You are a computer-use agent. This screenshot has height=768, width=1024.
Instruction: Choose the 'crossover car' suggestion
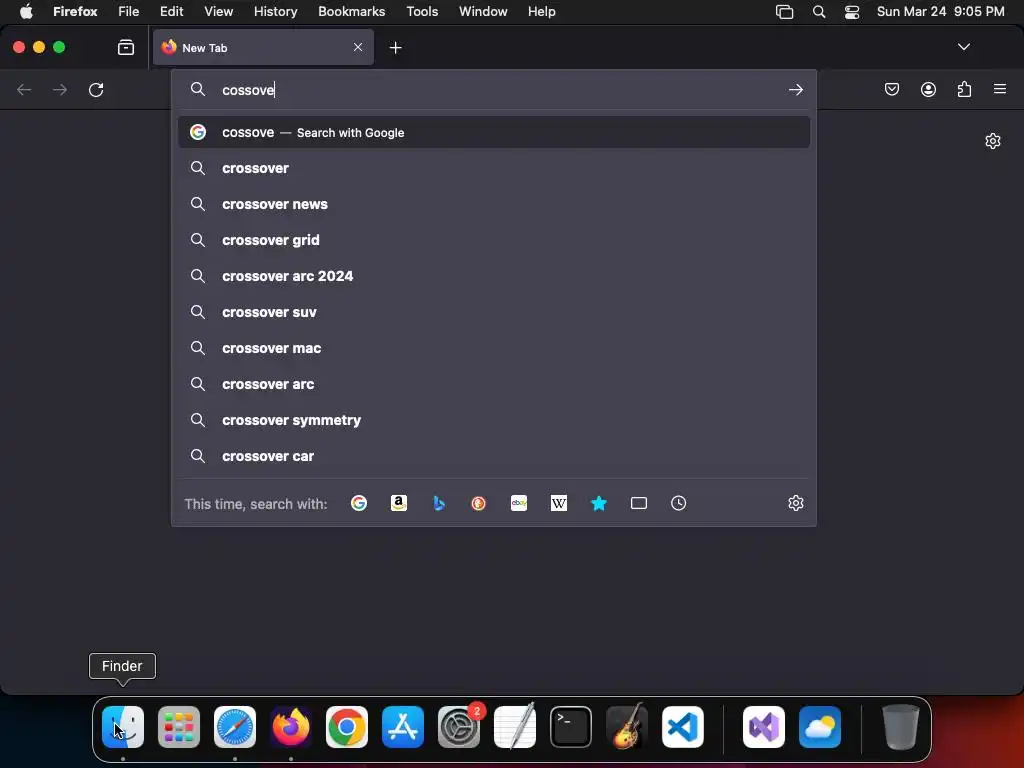(x=494, y=456)
